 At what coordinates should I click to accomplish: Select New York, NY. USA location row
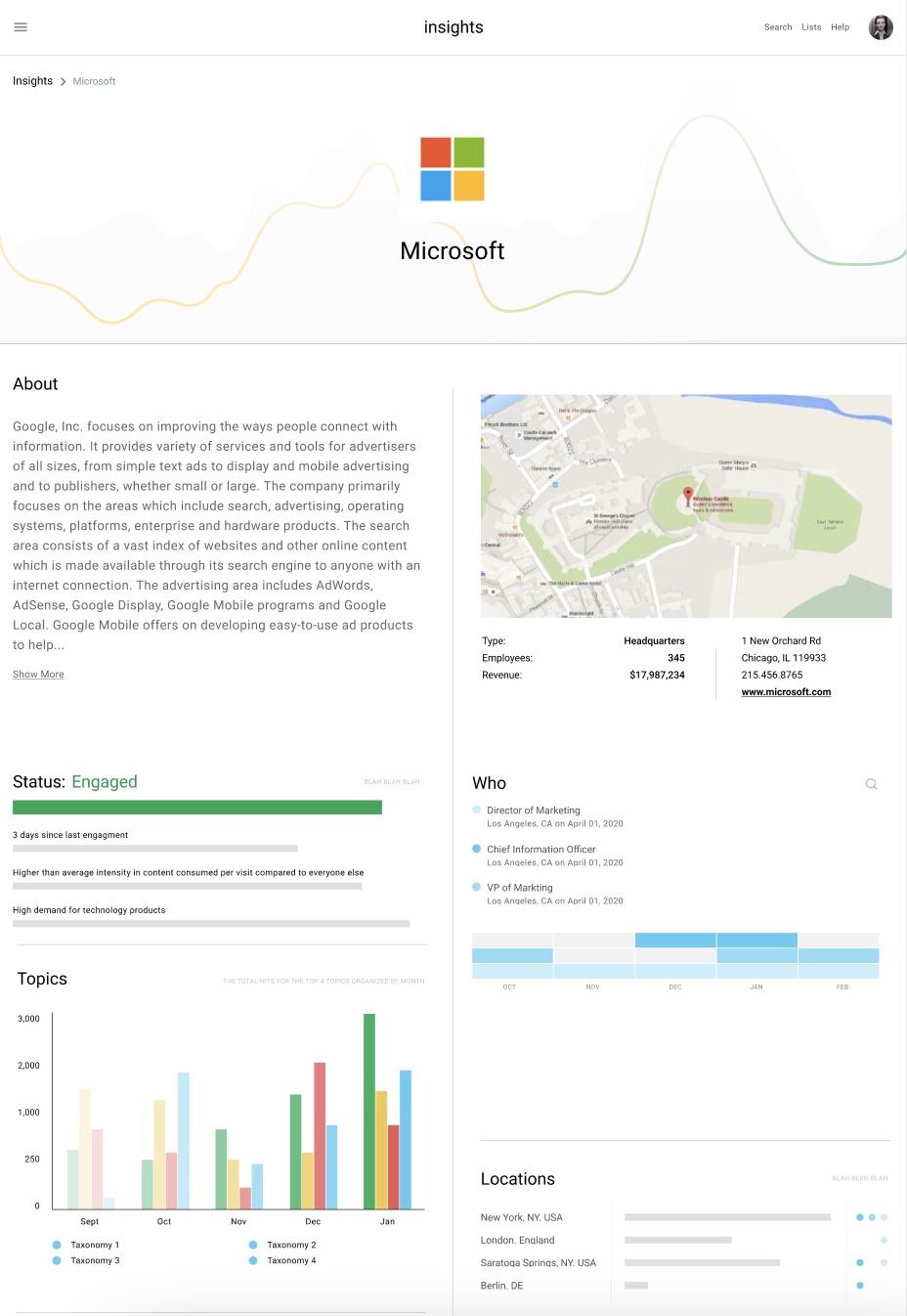pos(684,1217)
